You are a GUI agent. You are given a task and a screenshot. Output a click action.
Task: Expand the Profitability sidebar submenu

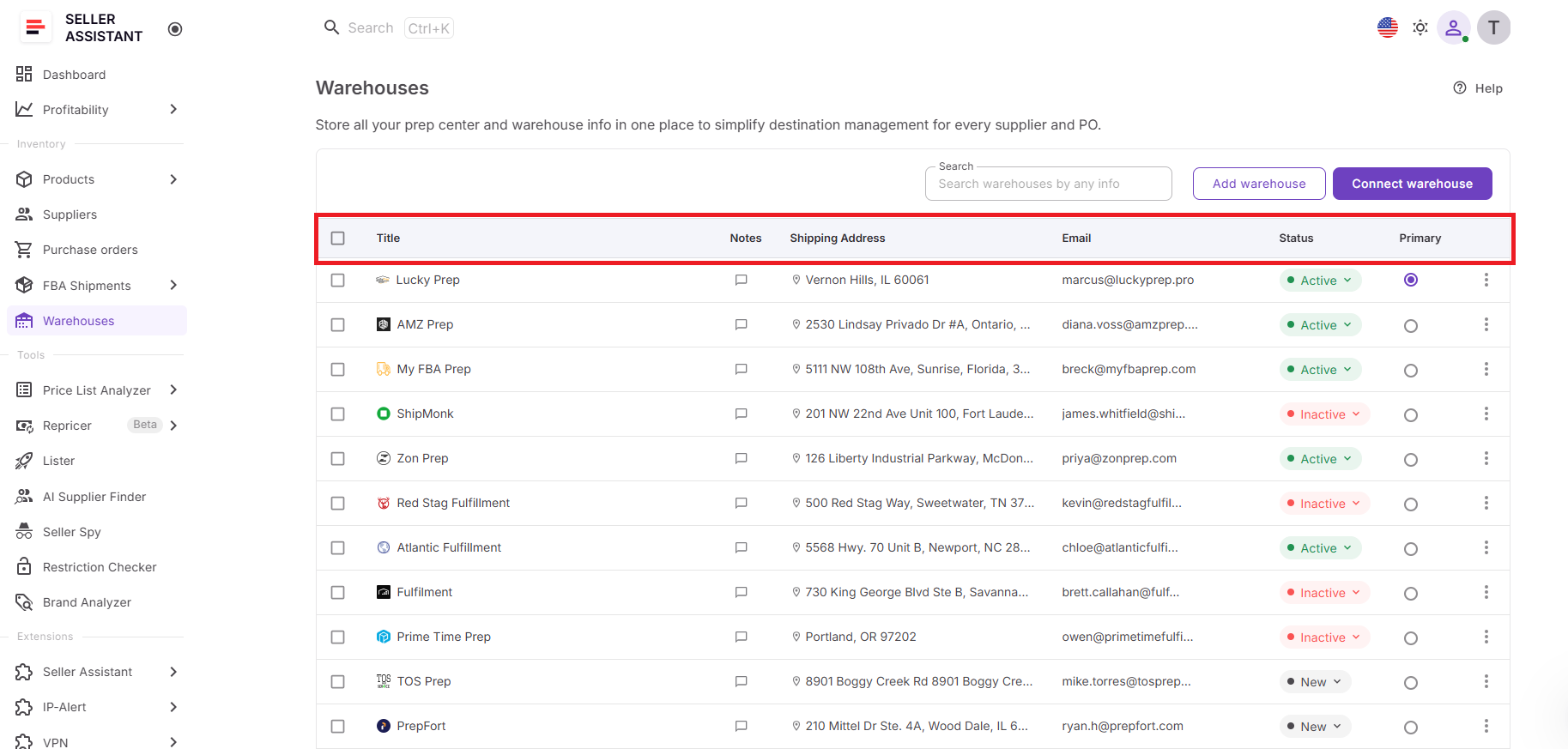(173, 109)
